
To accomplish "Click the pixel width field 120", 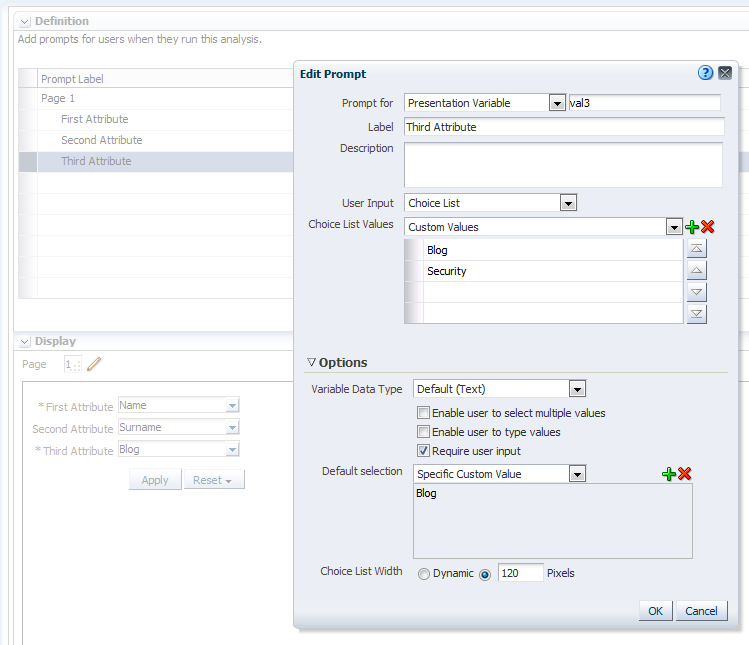I will pyautogui.click(x=520, y=573).
